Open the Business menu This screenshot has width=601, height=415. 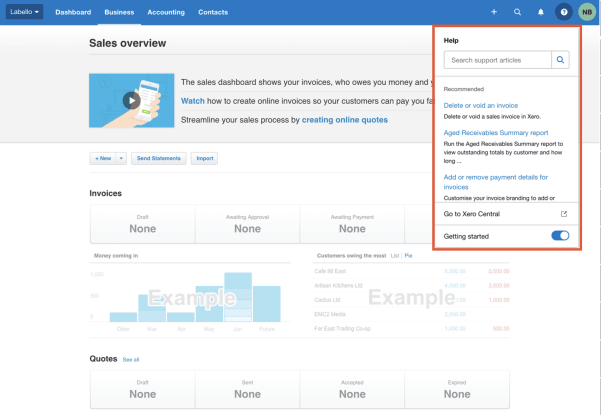coord(119,12)
